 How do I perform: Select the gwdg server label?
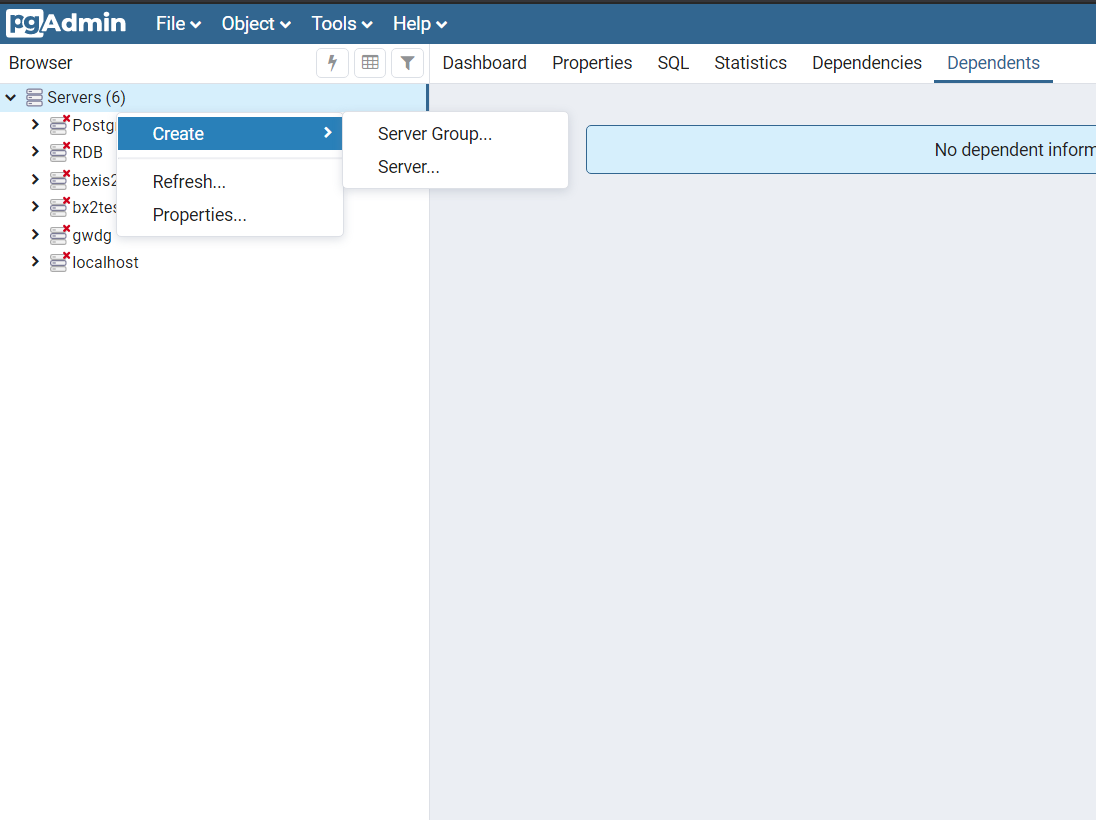[x=92, y=236]
